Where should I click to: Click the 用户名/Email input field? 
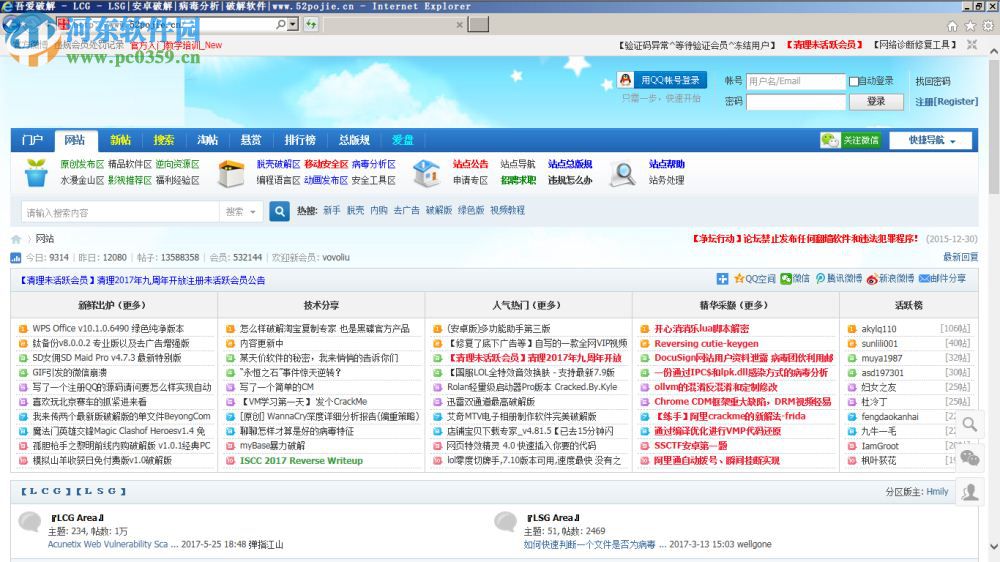coord(795,81)
